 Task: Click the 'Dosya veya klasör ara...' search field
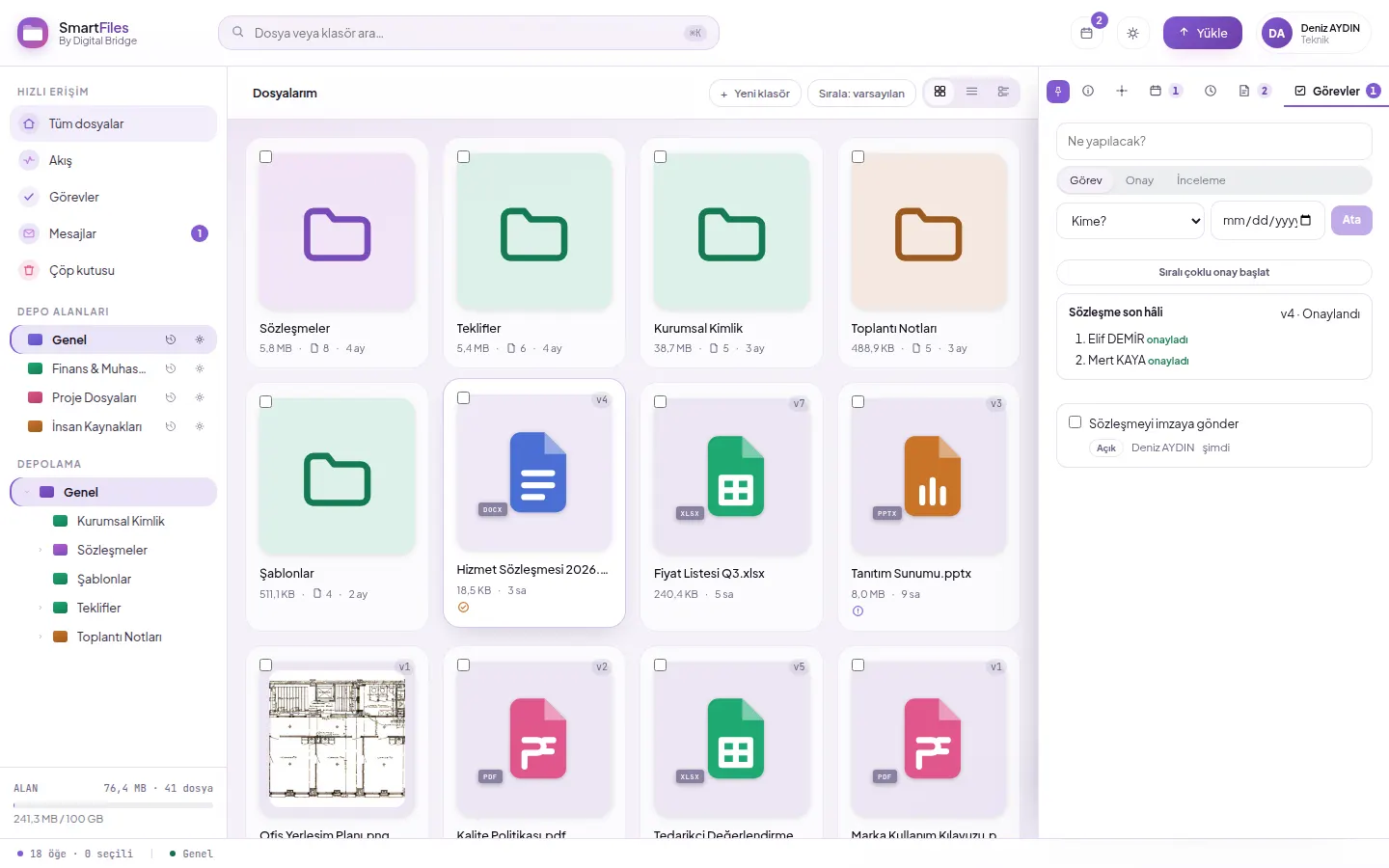tap(469, 33)
